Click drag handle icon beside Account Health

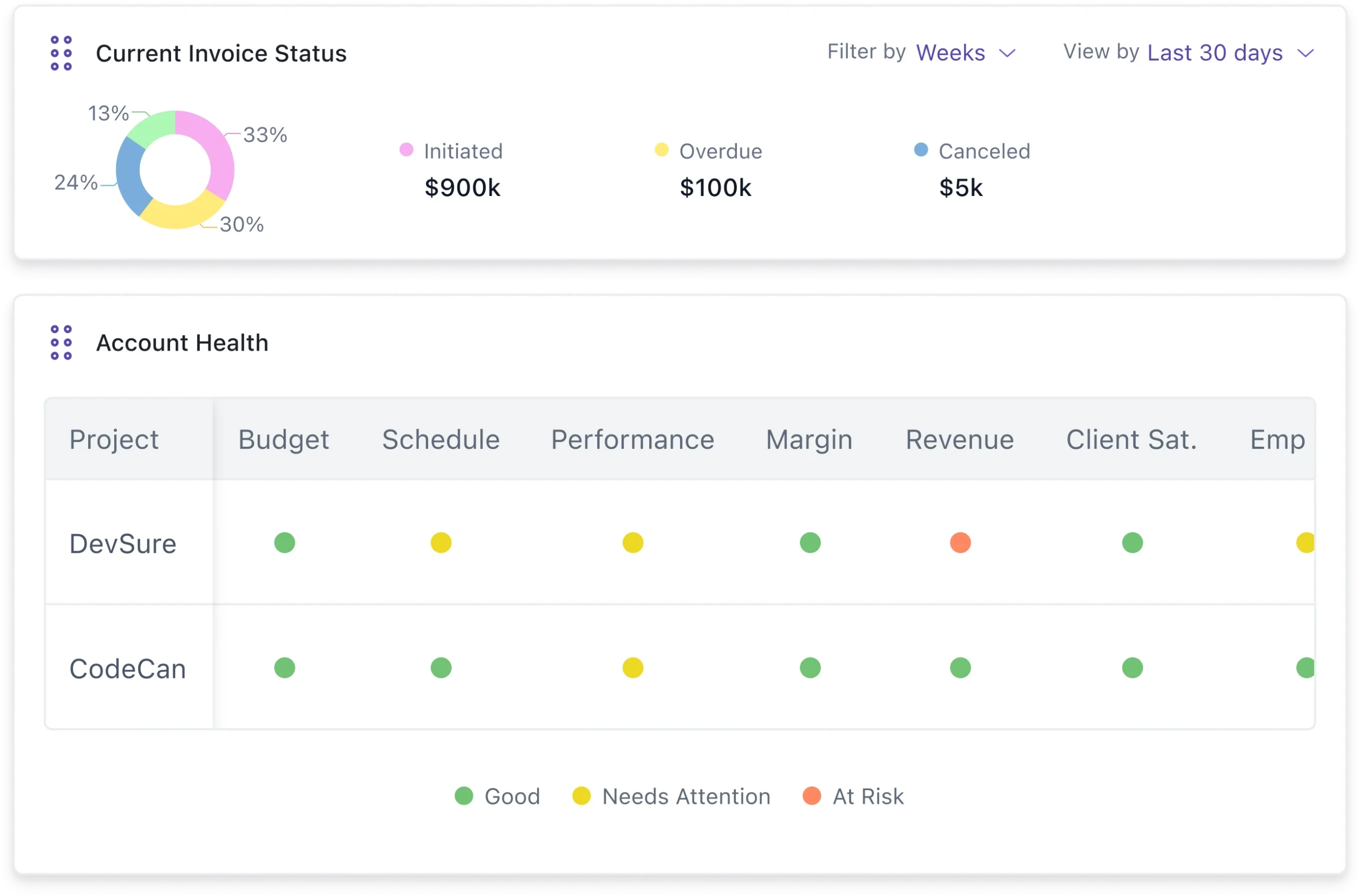(x=61, y=342)
